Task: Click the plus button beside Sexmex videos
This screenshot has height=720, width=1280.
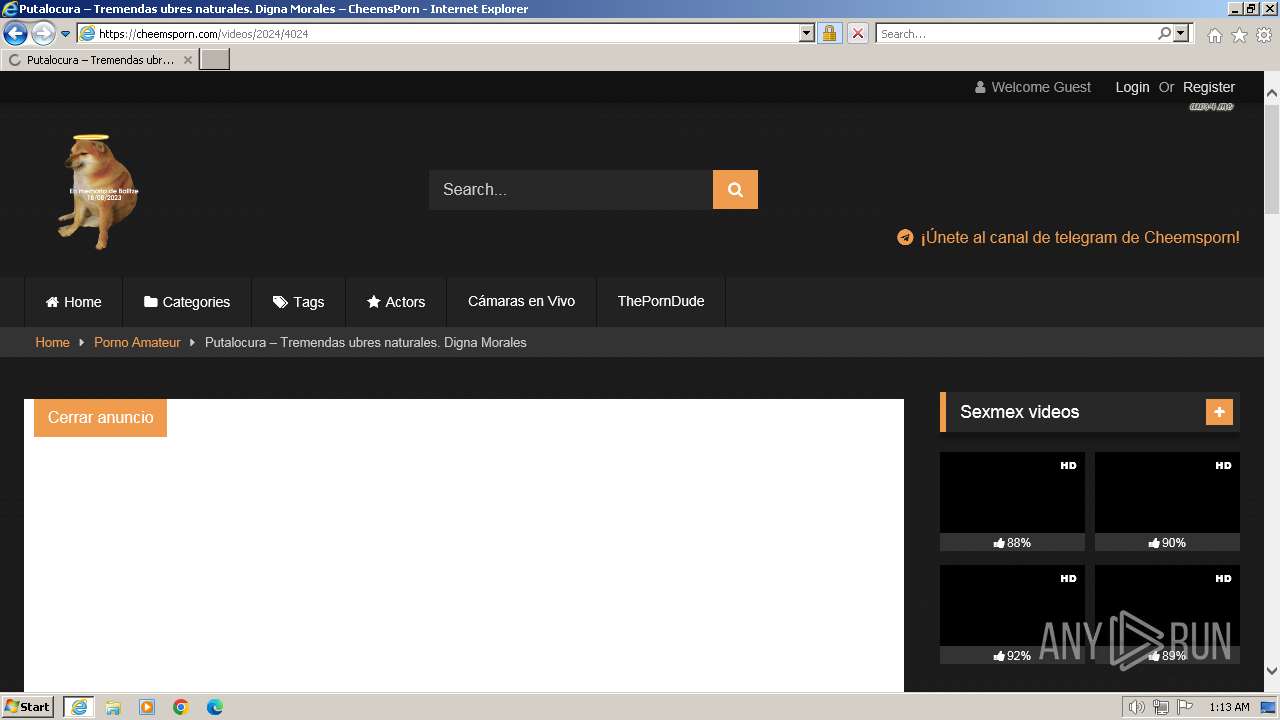Action: click(x=1219, y=412)
